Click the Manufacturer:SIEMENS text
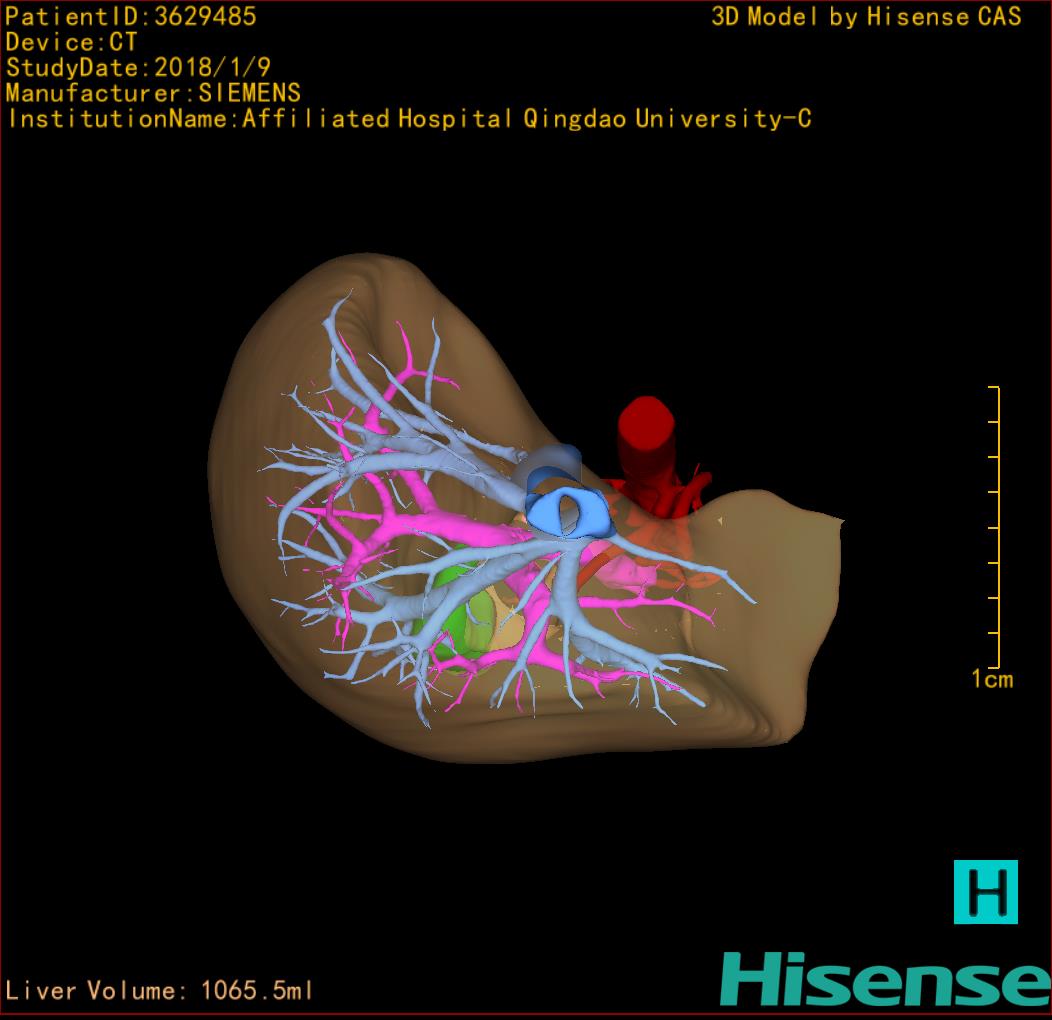 pos(153,93)
